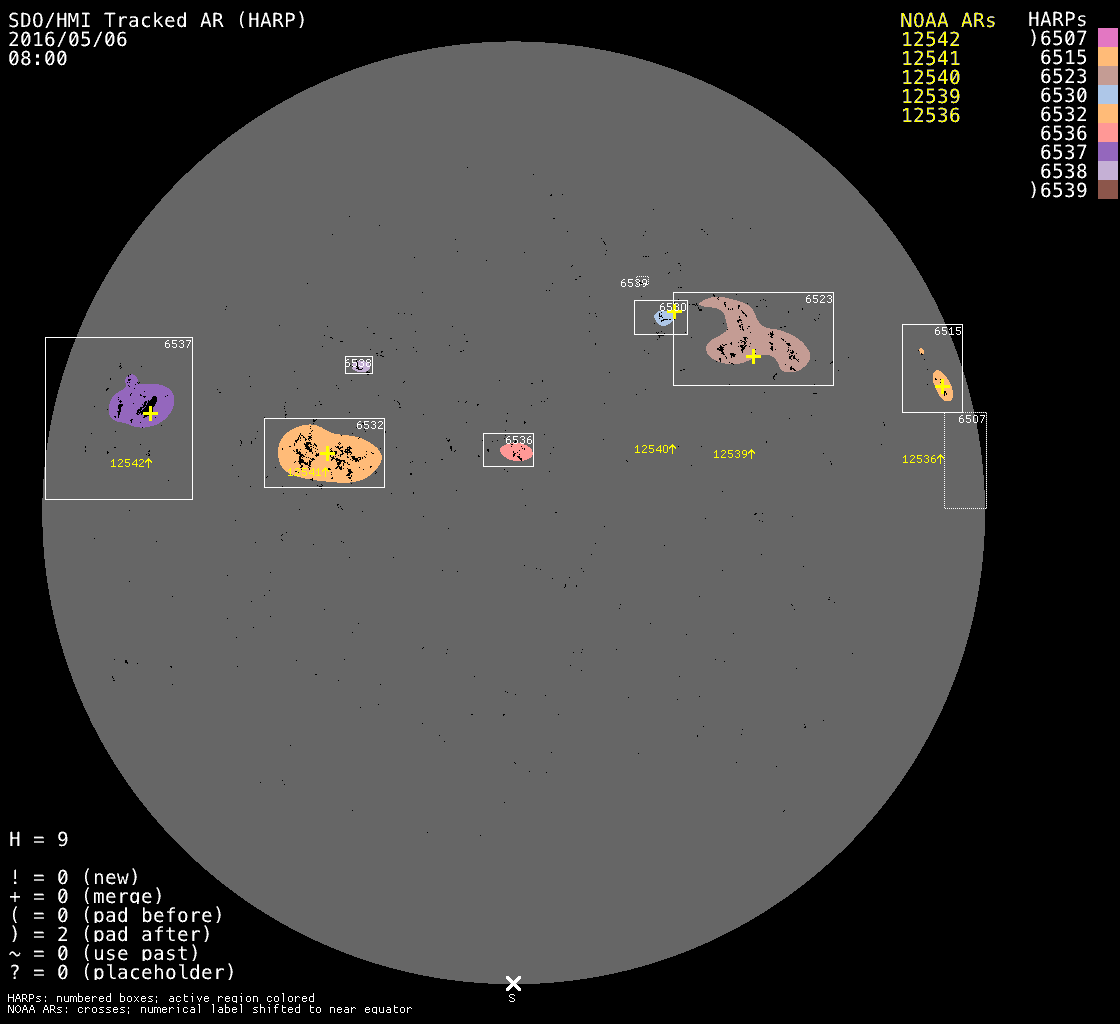Select the light blue swatch for HARP 6530
The height and width of the screenshot is (1024, 1120).
pos(1107,95)
